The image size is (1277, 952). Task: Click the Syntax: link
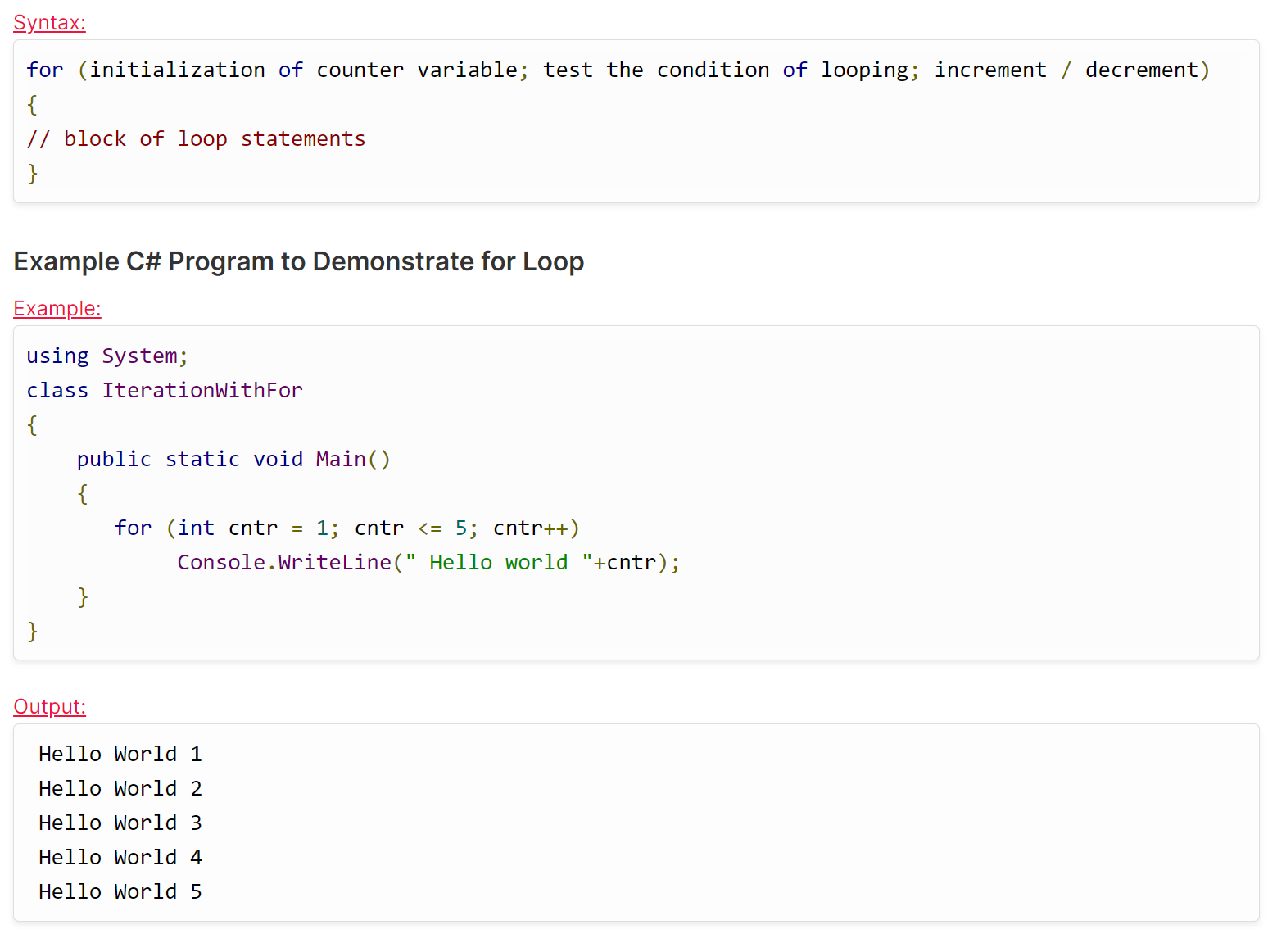coord(49,23)
